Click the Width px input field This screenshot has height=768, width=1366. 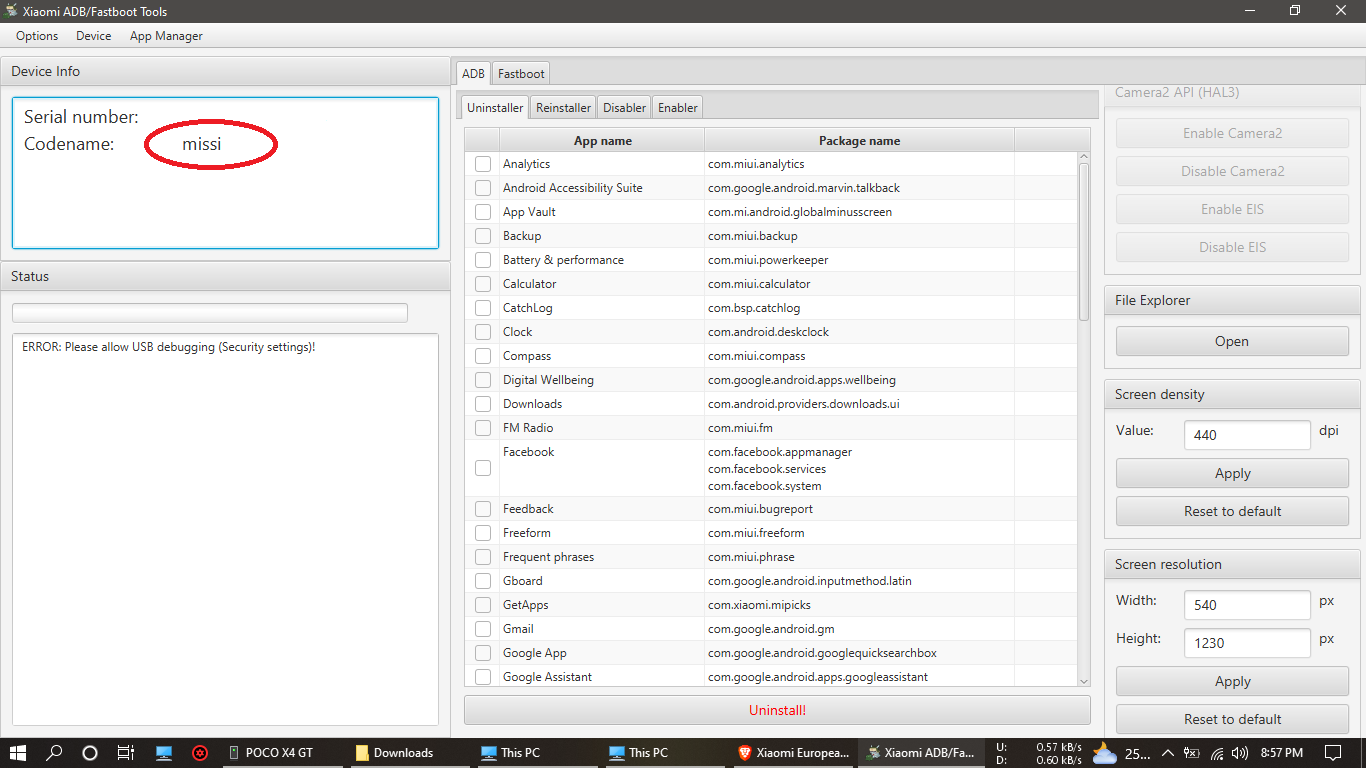[1247, 605]
